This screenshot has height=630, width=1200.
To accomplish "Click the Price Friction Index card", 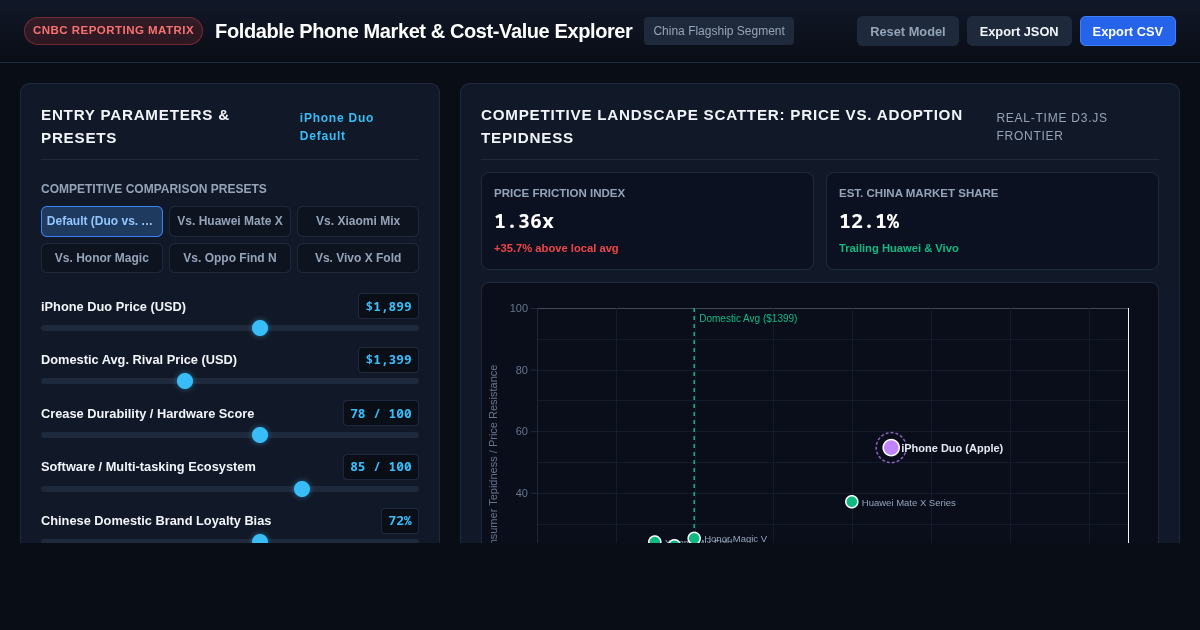I will click(x=647, y=221).
